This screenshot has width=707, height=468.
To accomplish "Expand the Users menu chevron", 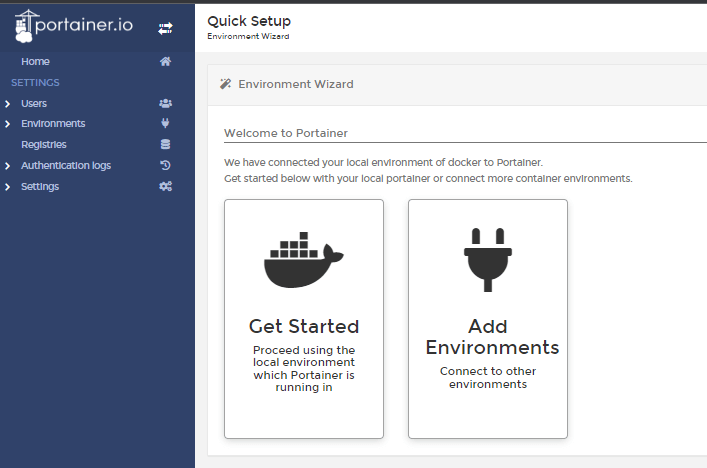I will pyautogui.click(x=7, y=104).
